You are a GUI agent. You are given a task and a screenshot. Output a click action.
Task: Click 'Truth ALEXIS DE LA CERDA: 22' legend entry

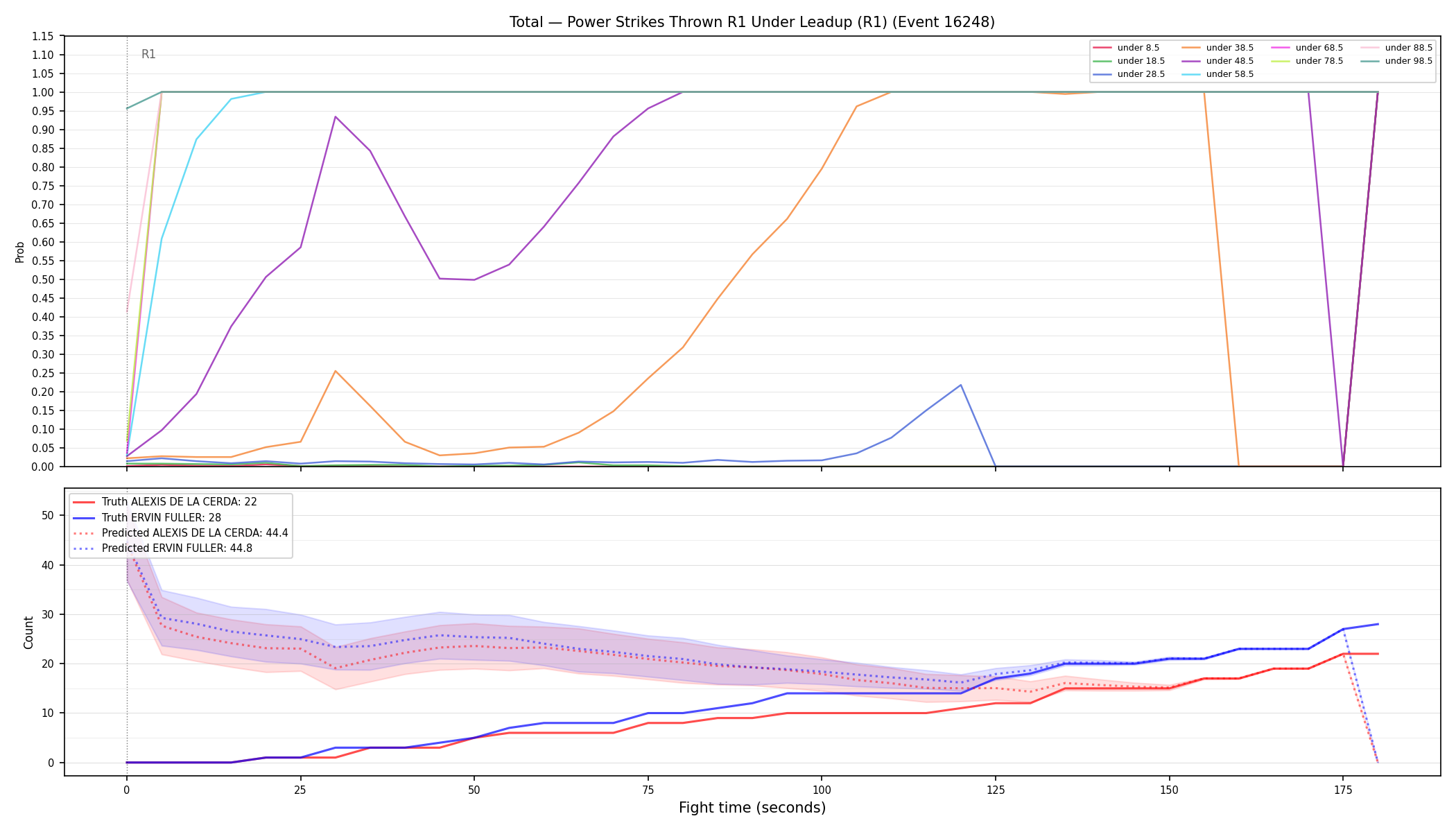coord(165,502)
